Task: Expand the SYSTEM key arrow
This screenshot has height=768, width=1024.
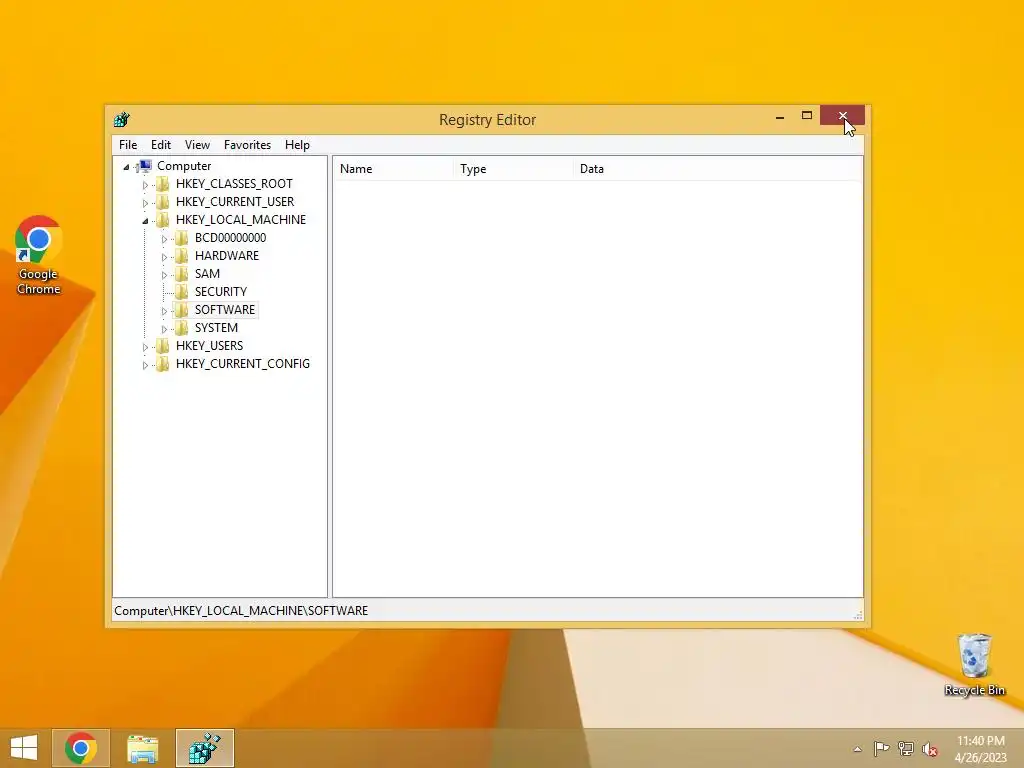Action: pyautogui.click(x=165, y=328)
